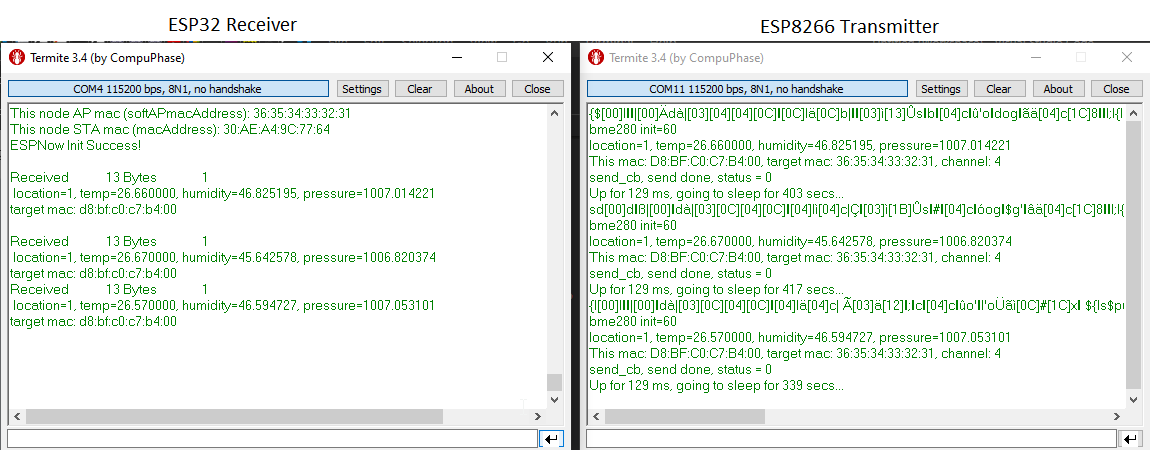Click the send return-arrow icon in Transmitter window

[1130, 439]
